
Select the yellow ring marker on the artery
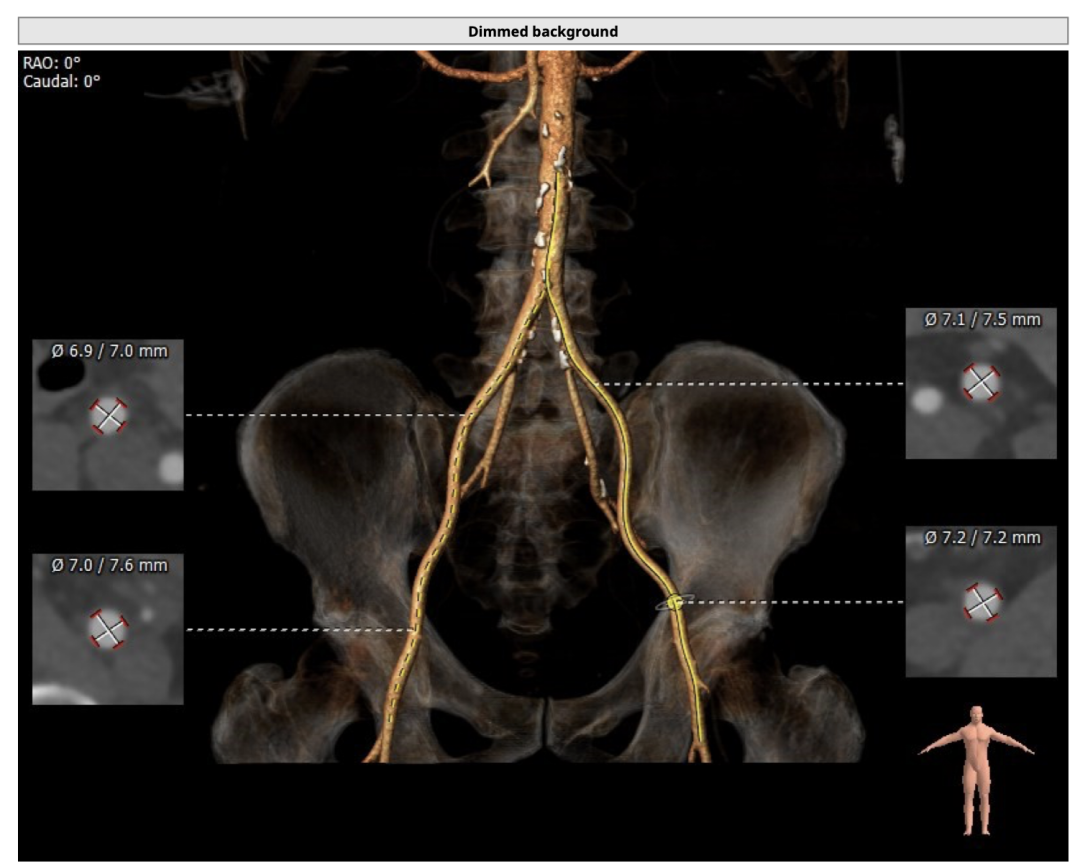(675, 602)
